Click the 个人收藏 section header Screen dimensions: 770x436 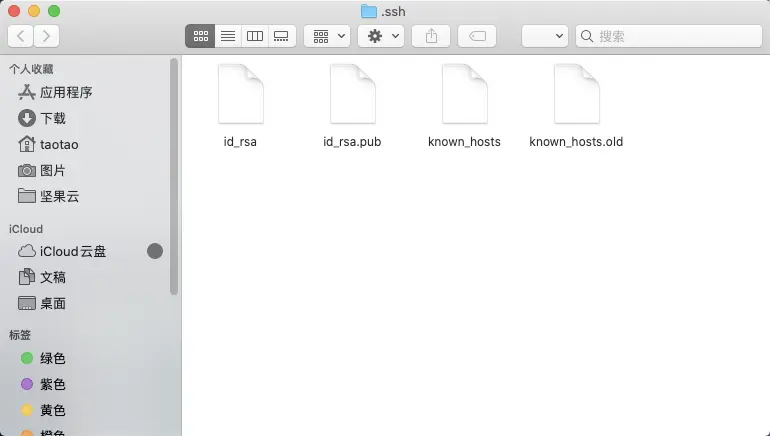(x=31, y=69)
